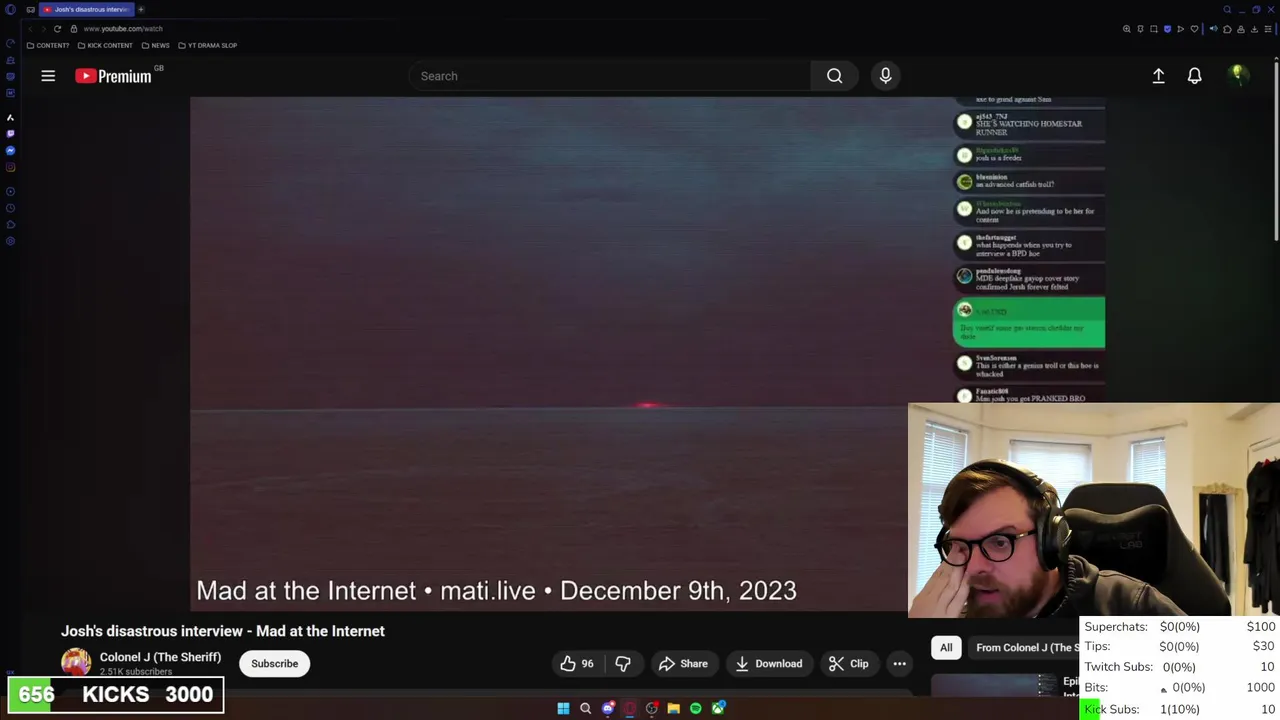Open browser downloads icon
The image size is (1280, 720).
tap(1254, 29)
